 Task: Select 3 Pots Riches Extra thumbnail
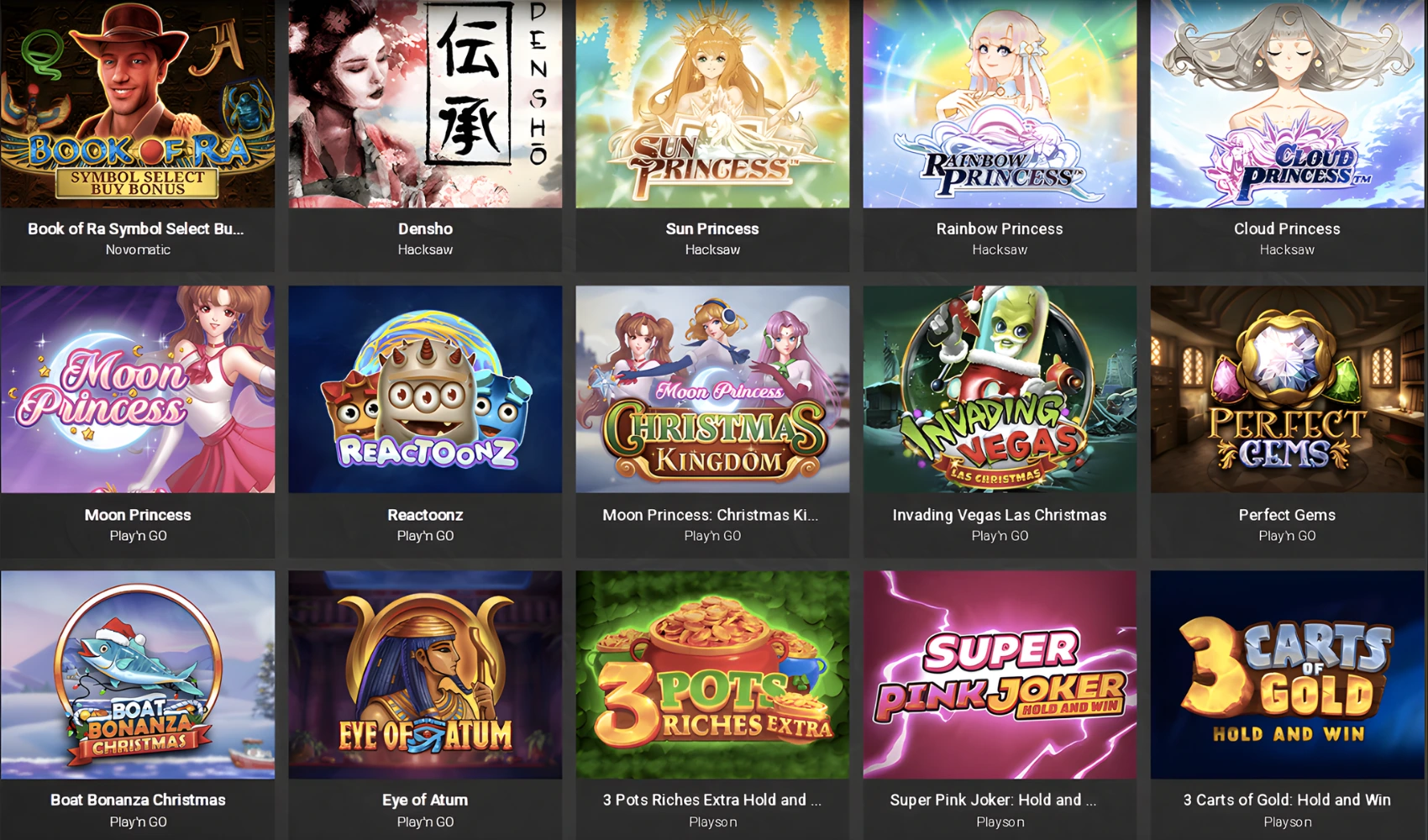click(x=712, y=675)
